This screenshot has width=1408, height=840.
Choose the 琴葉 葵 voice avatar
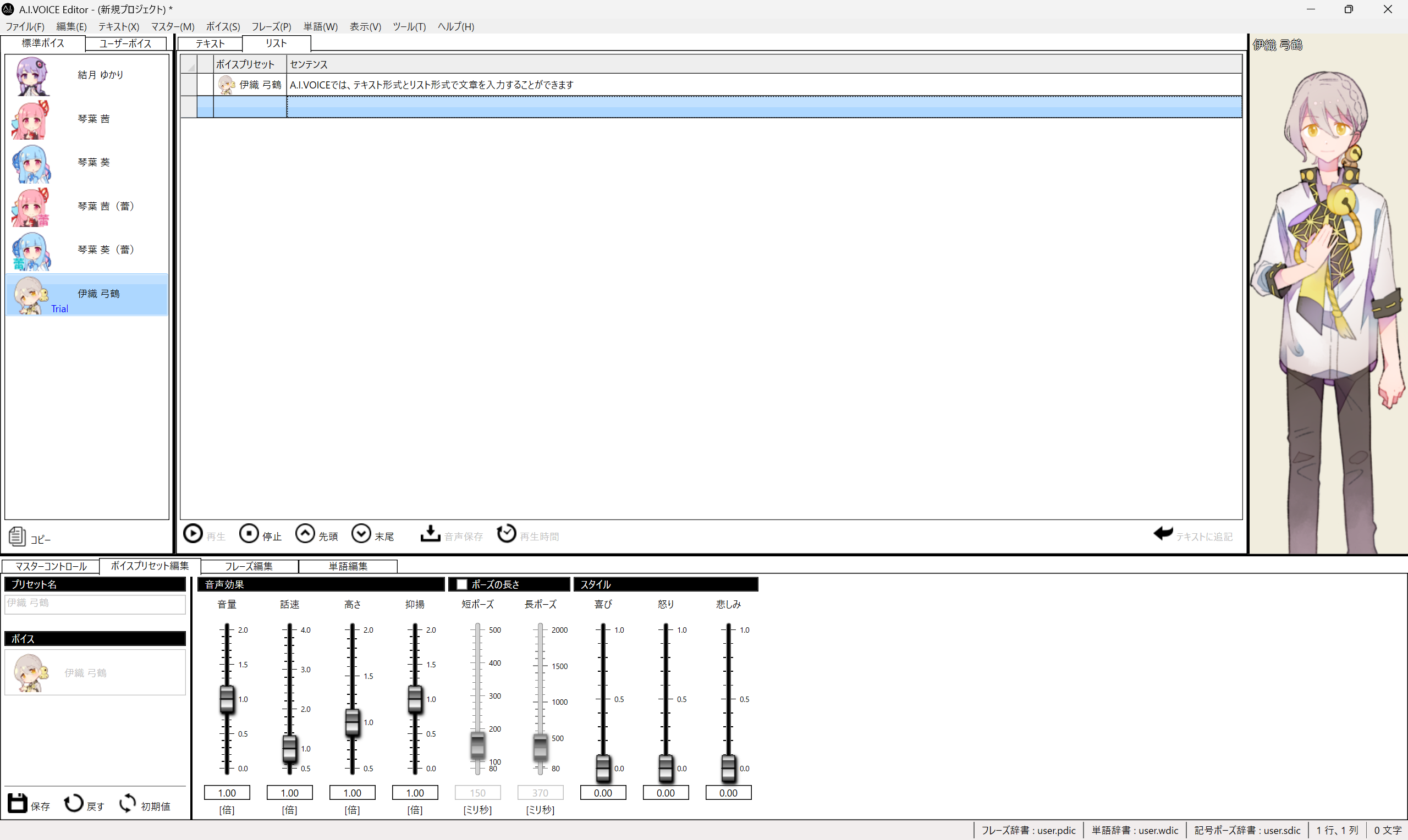[32, 164]
